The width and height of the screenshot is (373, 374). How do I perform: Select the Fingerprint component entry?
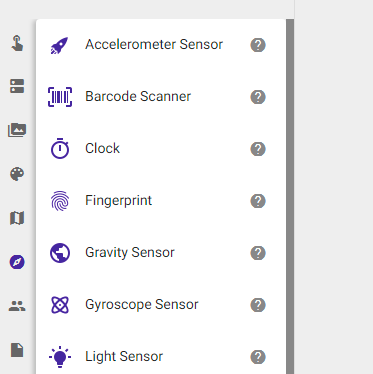(161, 201)
